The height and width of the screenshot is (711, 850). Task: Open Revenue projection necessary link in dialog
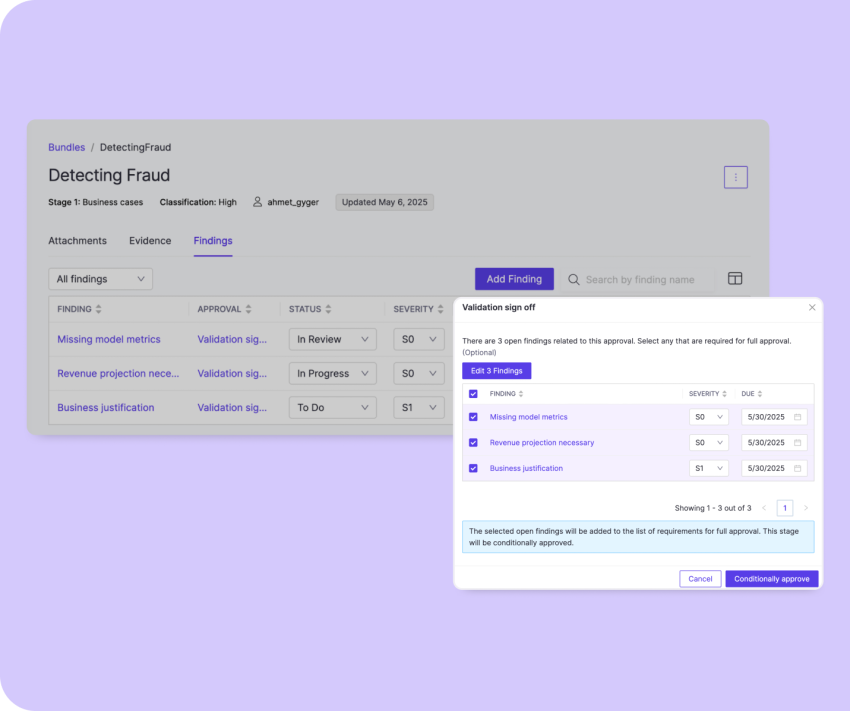click(542, 443)
